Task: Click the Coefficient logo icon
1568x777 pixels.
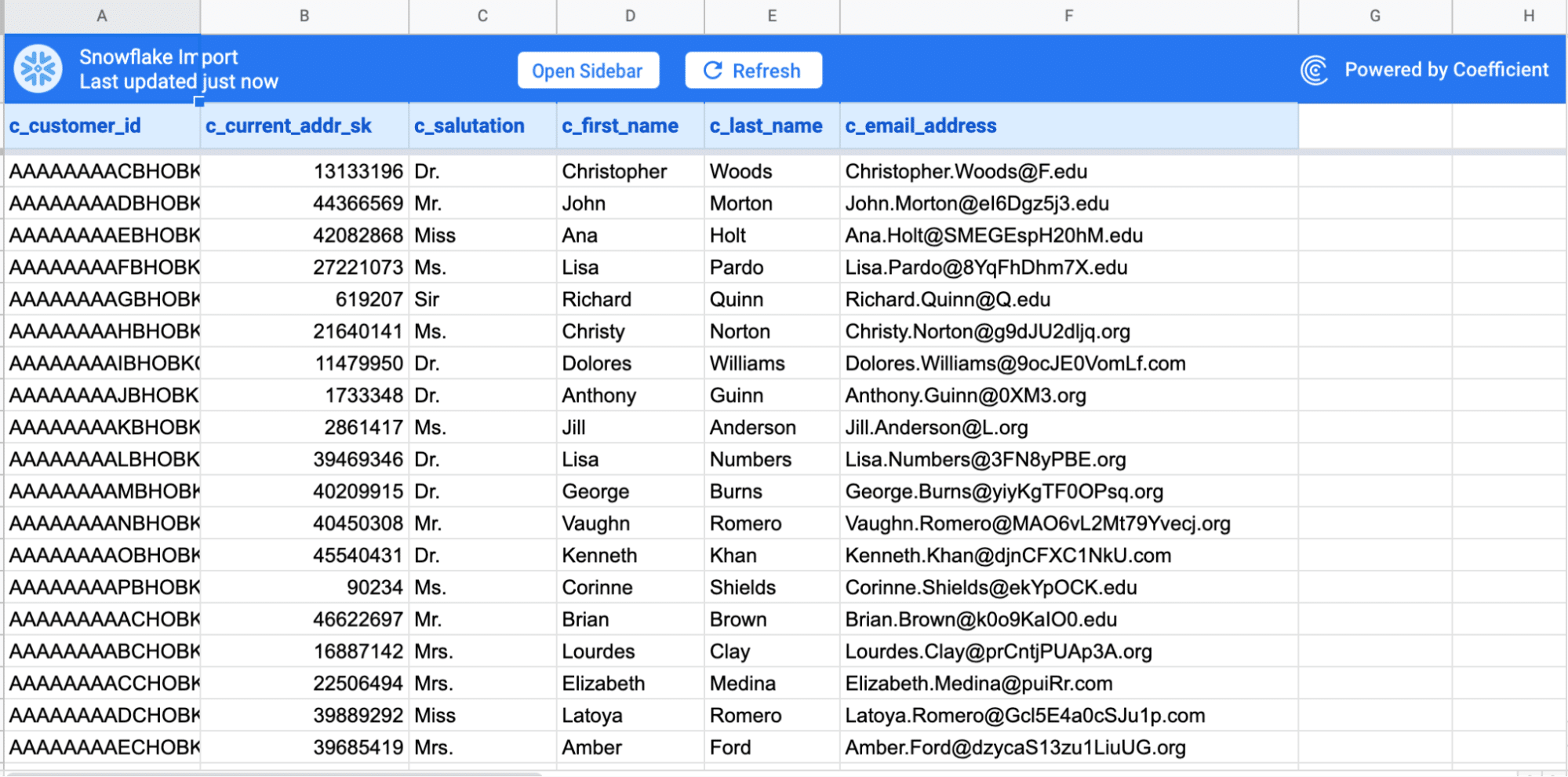Action: [x=1314, y=70]
